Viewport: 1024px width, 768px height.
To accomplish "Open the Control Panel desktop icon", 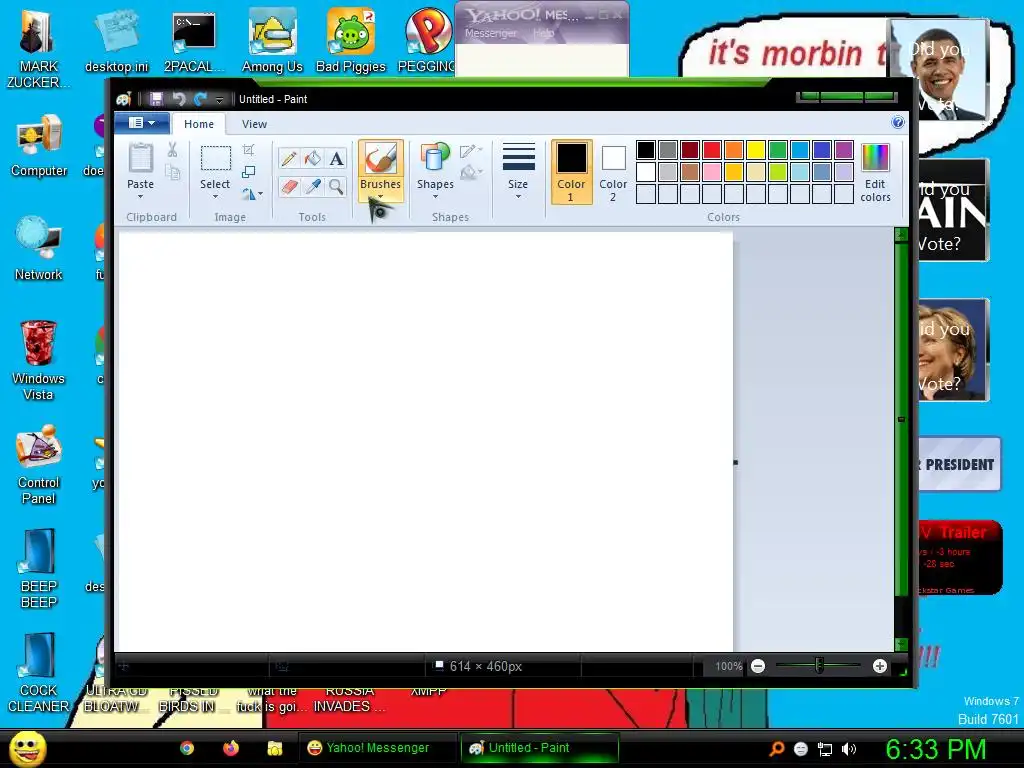I will coord(39,465).
